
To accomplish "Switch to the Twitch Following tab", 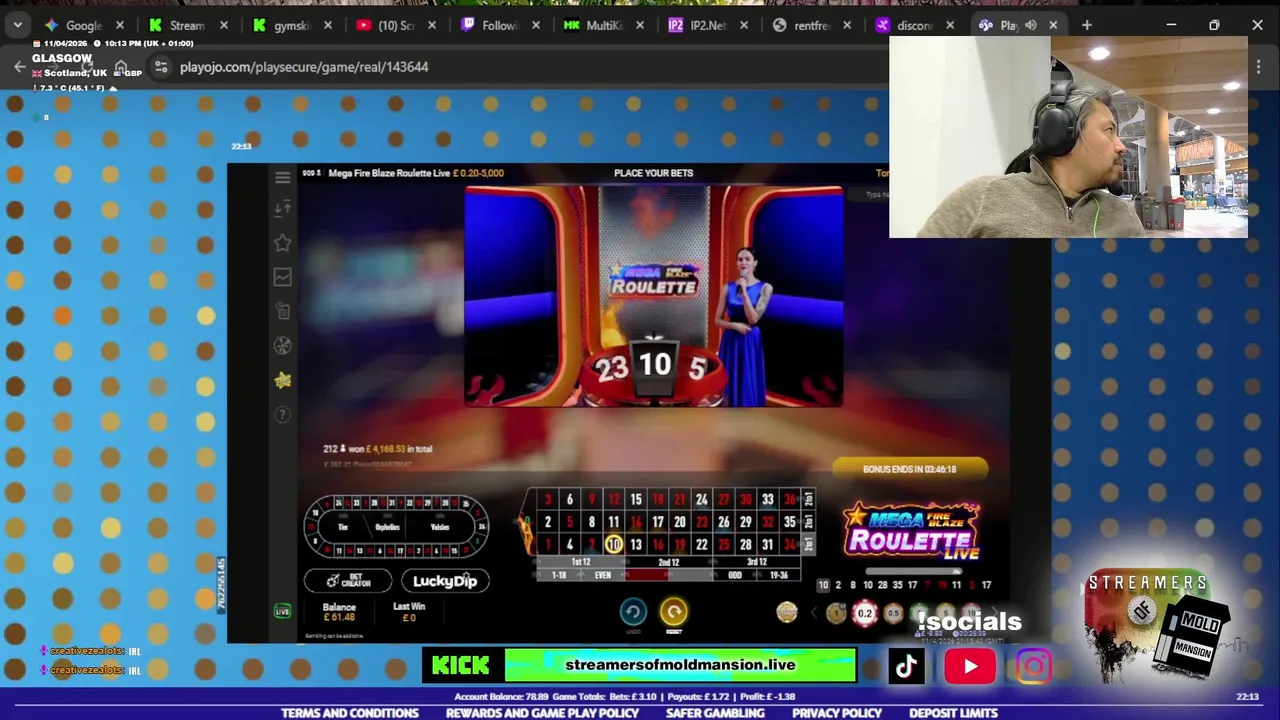I will (500, 25).
